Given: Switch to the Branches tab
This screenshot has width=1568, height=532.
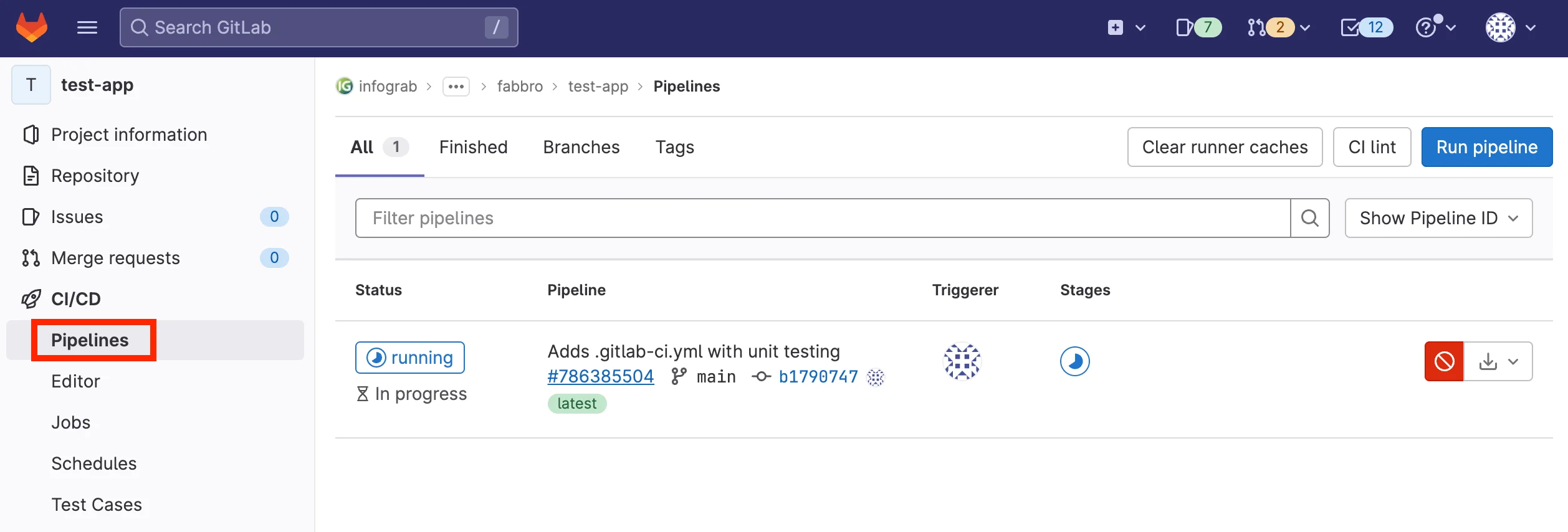Looking at the screenshot, I should 581,147.
